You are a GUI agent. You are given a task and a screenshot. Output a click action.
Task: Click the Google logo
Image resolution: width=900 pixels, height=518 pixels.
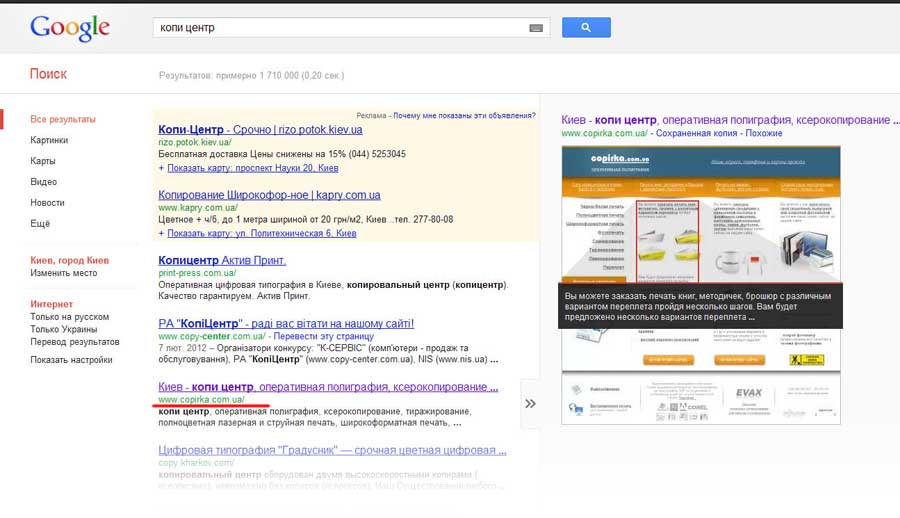[x=69, y=28]
